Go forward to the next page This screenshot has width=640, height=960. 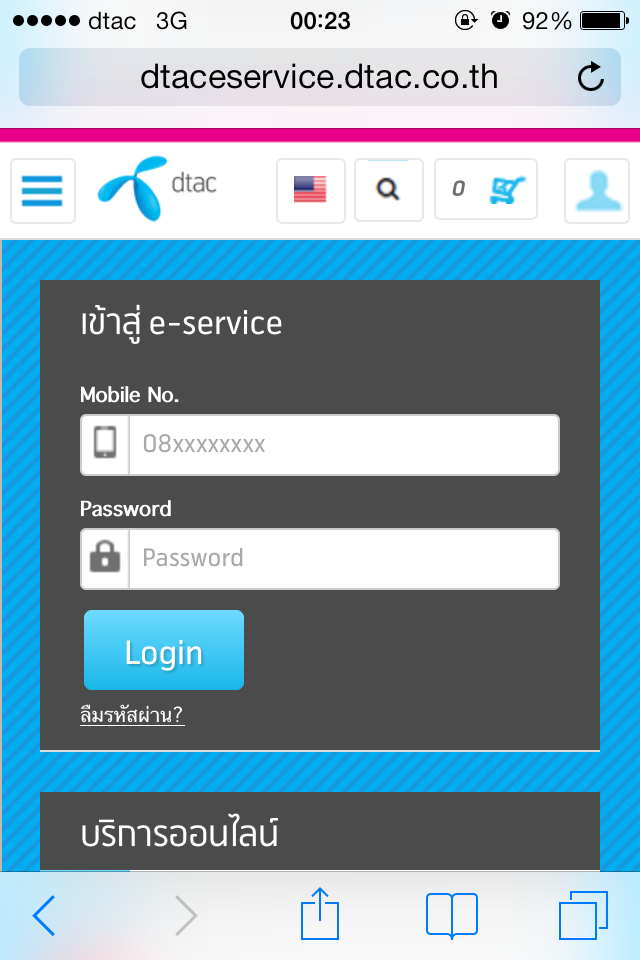point(186,915)
